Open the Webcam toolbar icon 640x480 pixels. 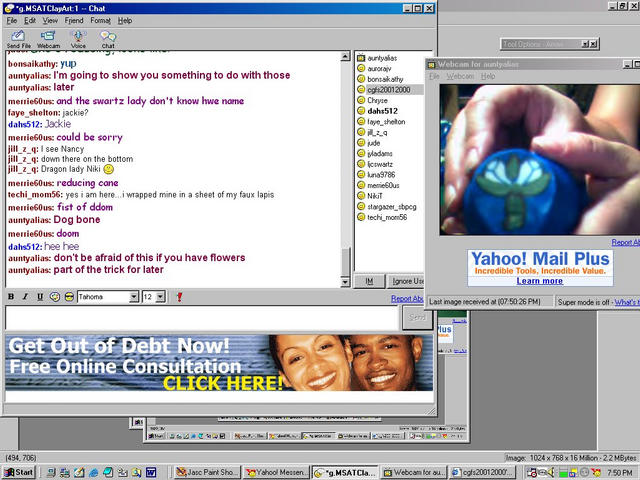49,40
